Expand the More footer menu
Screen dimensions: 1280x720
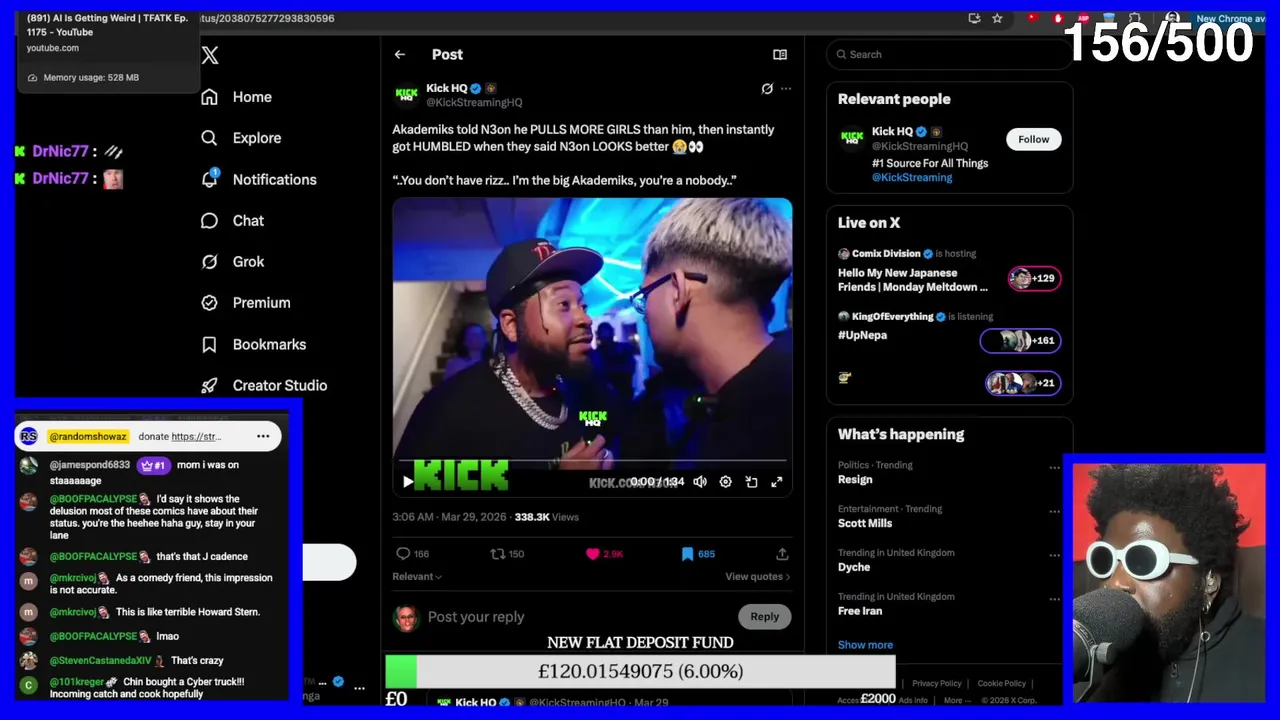956,700
